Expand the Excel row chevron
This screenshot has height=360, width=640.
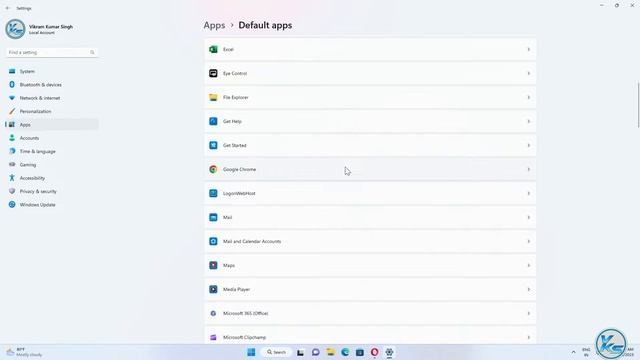(529, 49)
